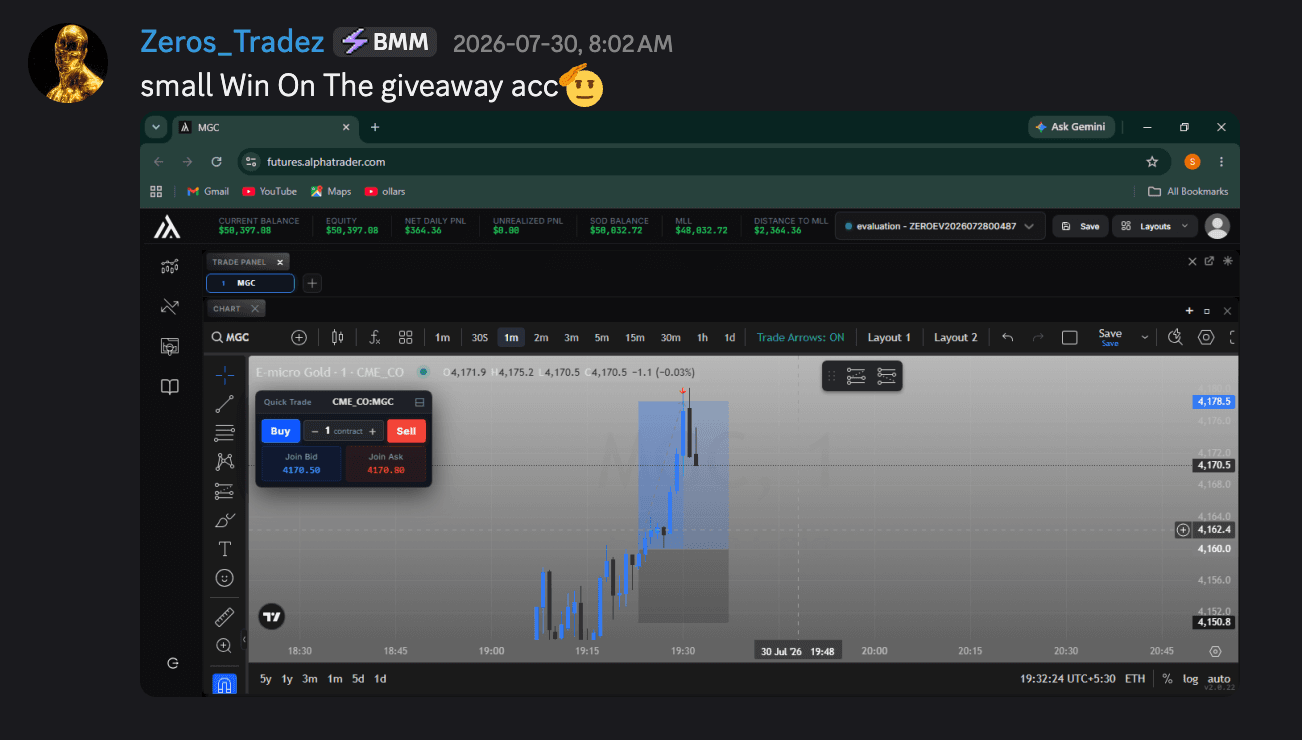
Task: Open the candlestick chart style menu
Action: 337,337
